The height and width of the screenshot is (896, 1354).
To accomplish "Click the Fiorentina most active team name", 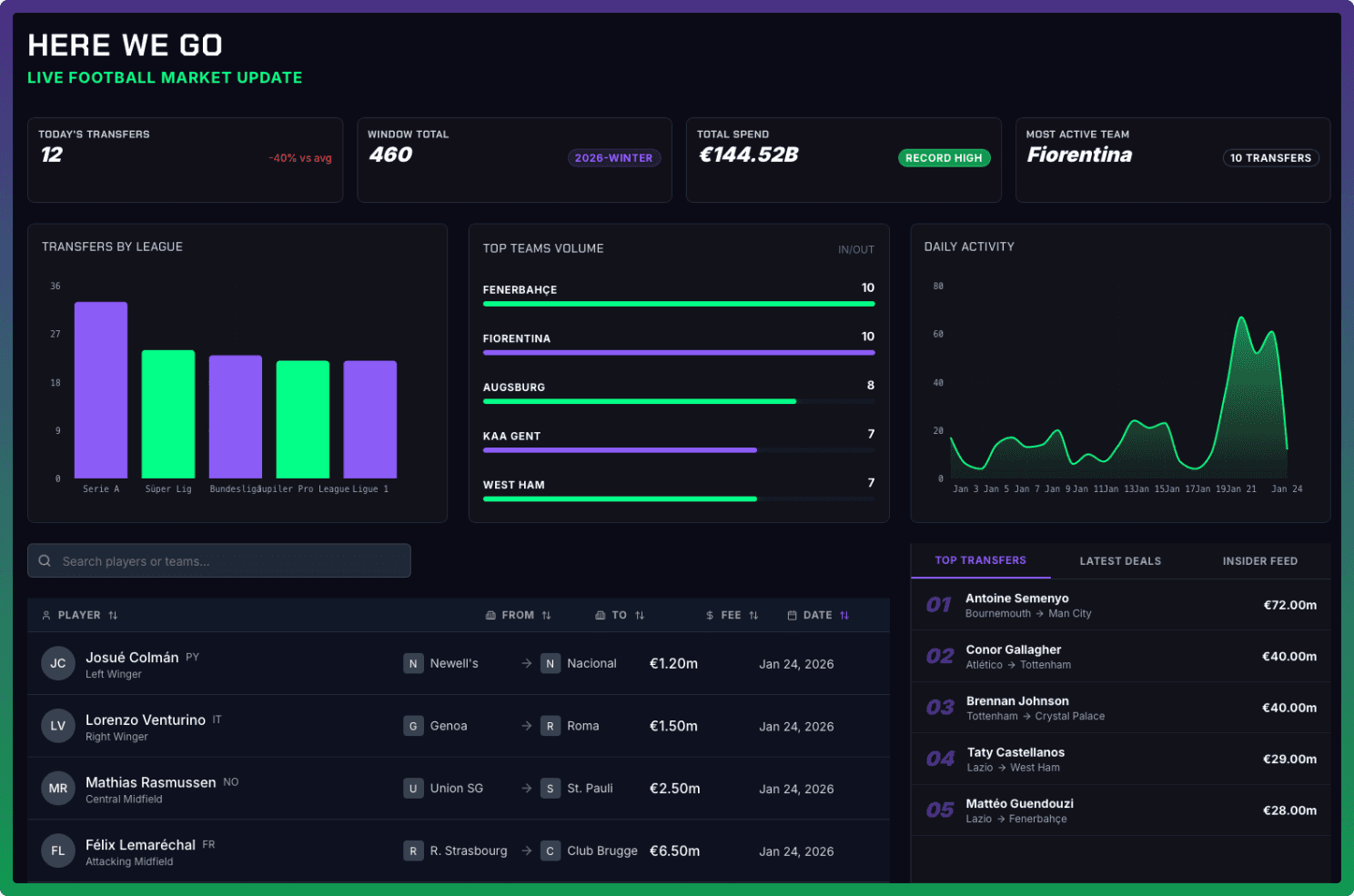I will click(1079, 156).
